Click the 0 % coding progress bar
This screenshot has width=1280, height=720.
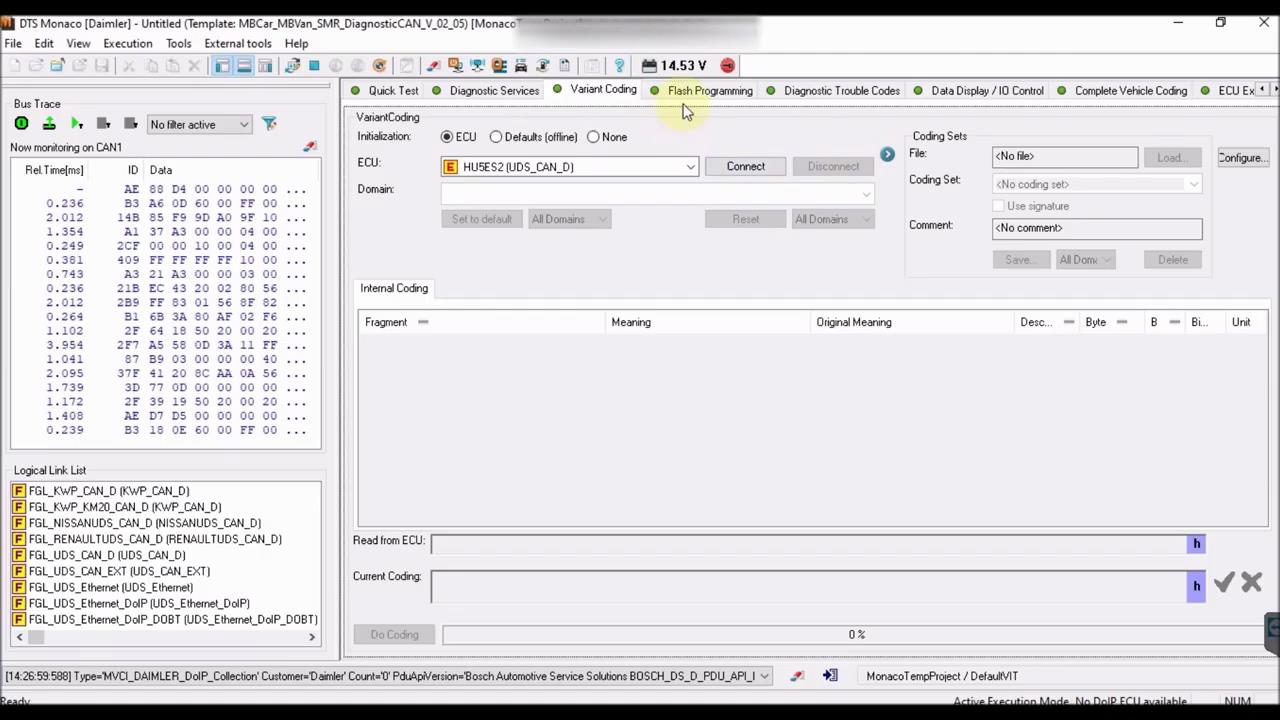pyautogui.click(x=856, y=634)
